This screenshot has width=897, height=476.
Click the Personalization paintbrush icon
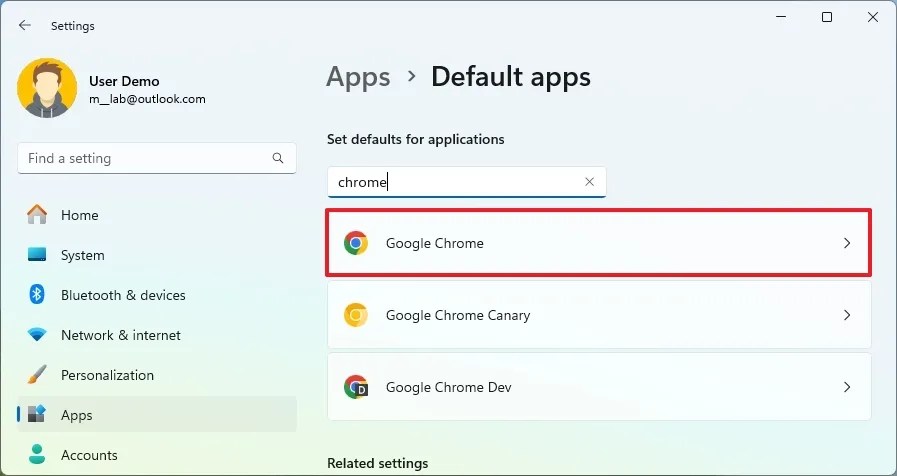click(x=37, y=375)
